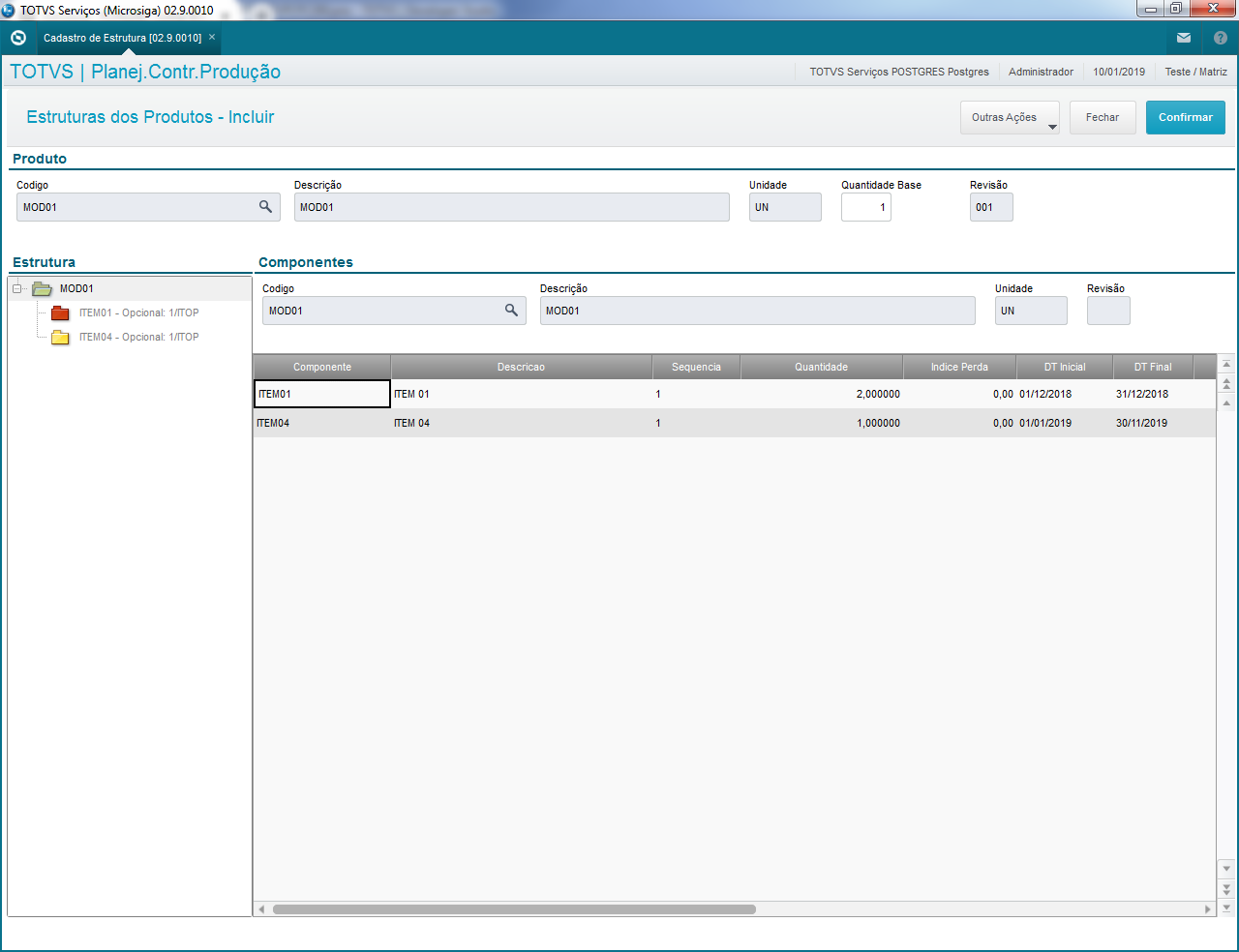Click the Quantidade Base input
The image size is (1239, 952).
[866, 207]
